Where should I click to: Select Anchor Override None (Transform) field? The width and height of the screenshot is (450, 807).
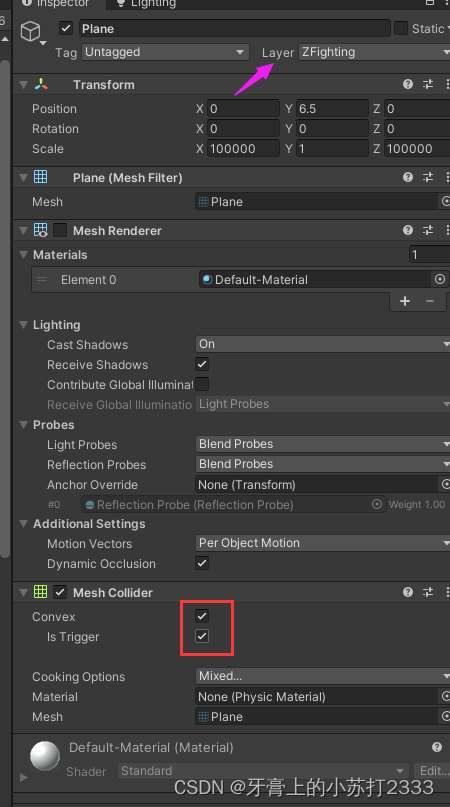click(x=317, y=484)
